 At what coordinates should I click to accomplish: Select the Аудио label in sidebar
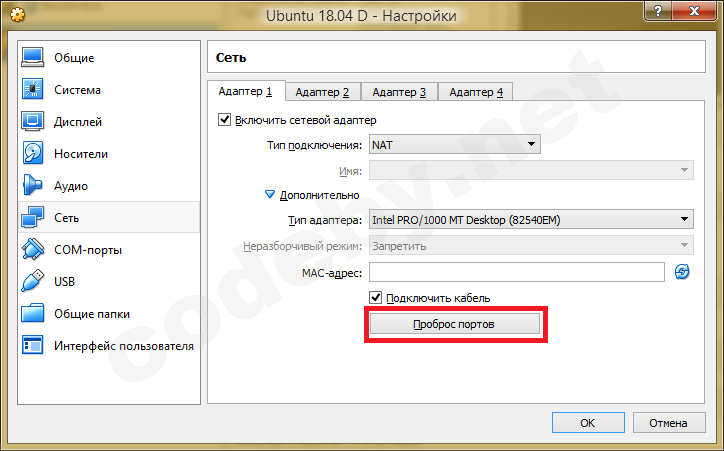[x=71, y=186]
